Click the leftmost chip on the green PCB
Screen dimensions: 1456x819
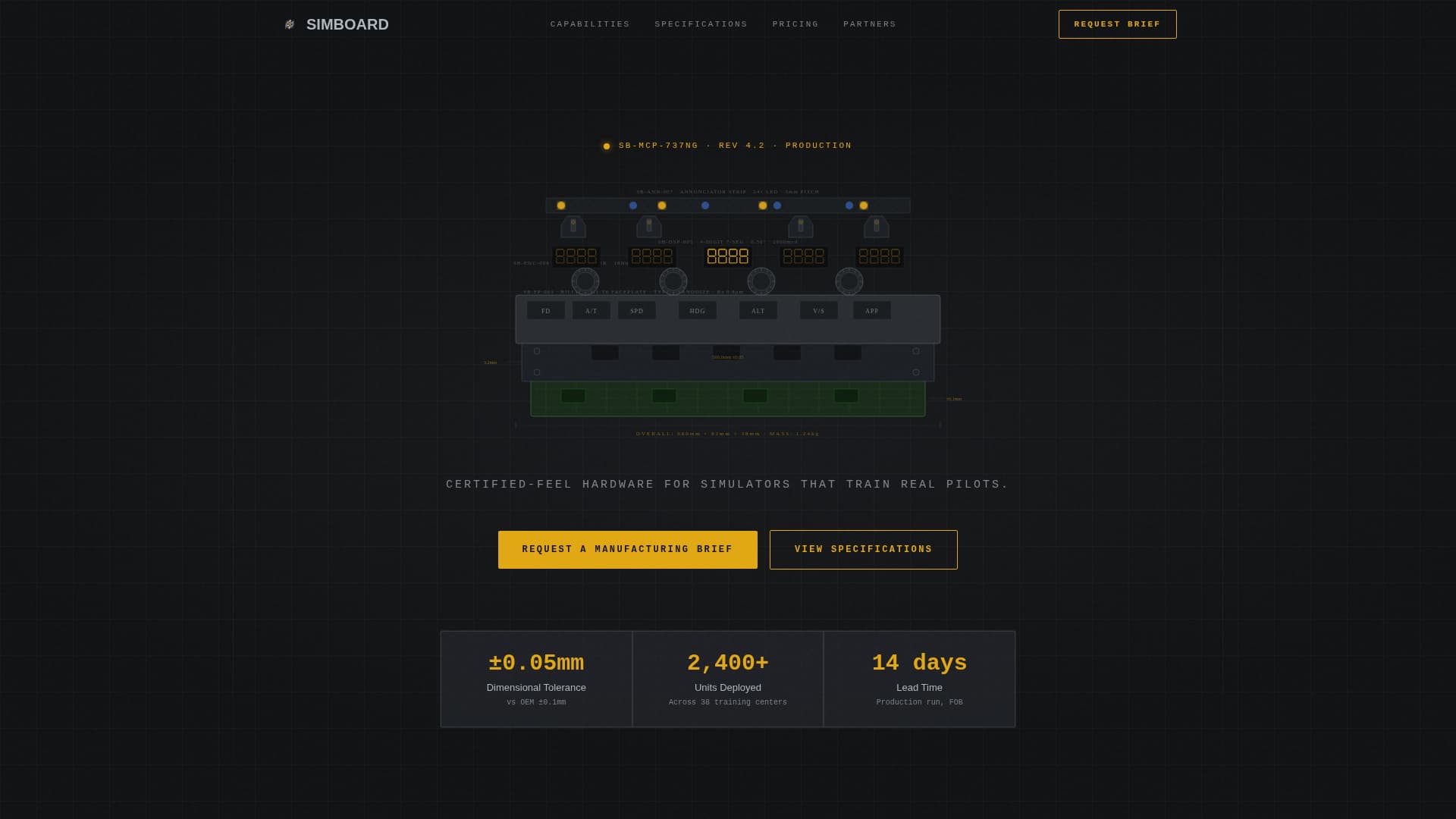[573, 396]
